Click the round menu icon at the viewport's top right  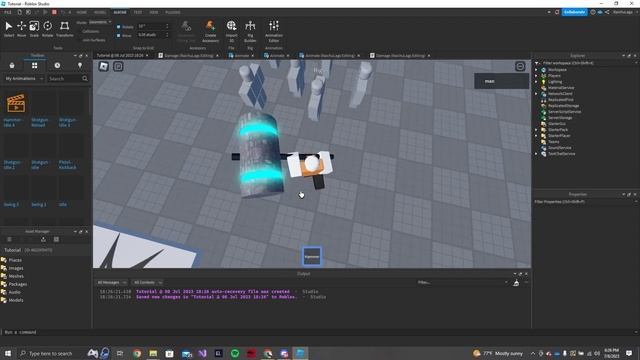point(520,66)
